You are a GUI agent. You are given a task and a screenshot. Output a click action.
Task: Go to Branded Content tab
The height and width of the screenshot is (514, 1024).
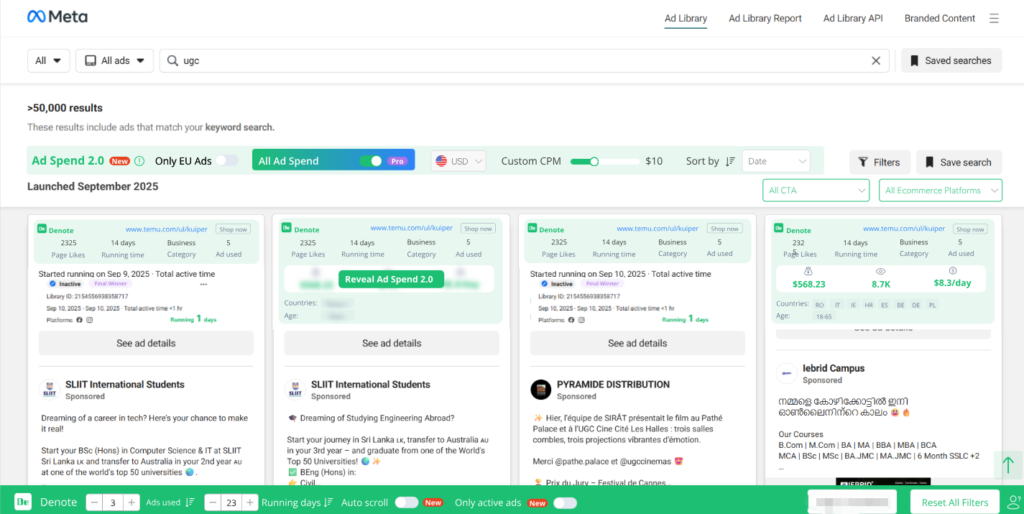(x=939, y=18)
